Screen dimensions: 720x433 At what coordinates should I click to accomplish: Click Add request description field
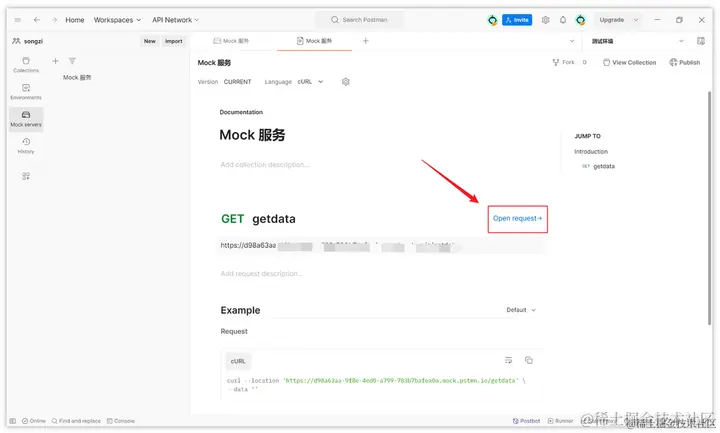point(262,273)
